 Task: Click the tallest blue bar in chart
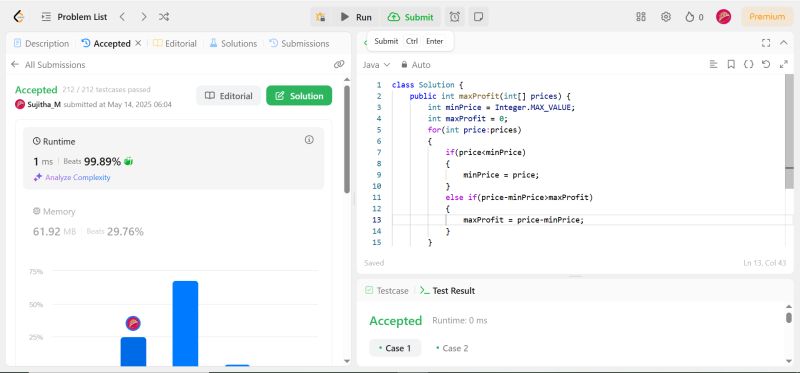pyautogui.click(x=185, y=324)
